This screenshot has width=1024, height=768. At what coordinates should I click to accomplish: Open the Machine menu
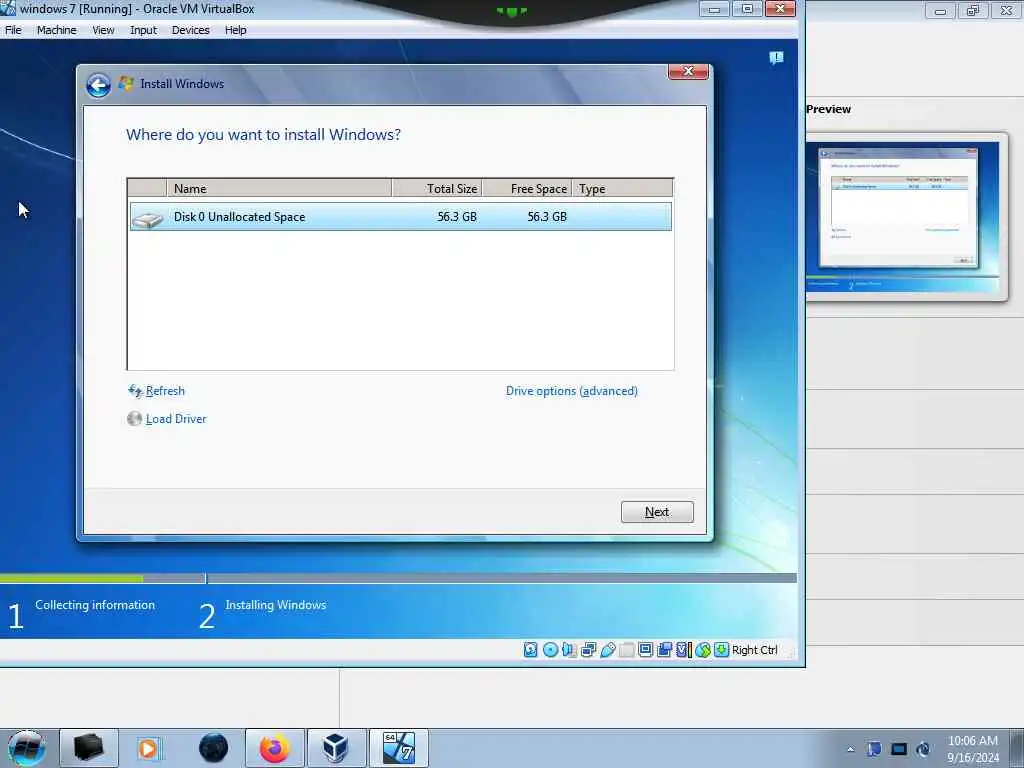[x=56, y=30]
